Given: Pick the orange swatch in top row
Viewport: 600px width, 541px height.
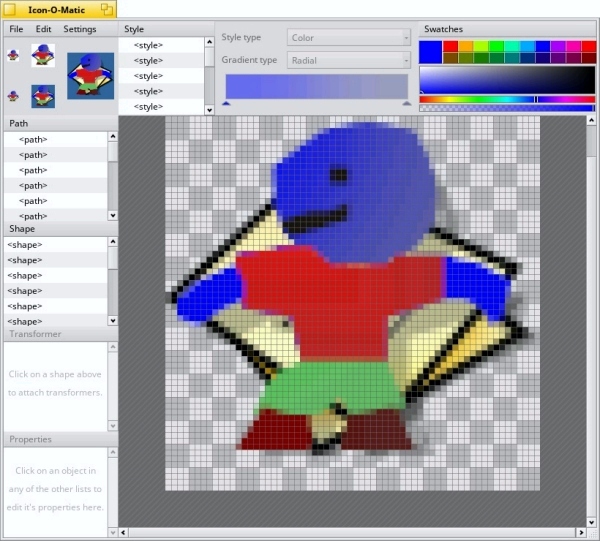Looking at the screenshot, I should [466, 46].
